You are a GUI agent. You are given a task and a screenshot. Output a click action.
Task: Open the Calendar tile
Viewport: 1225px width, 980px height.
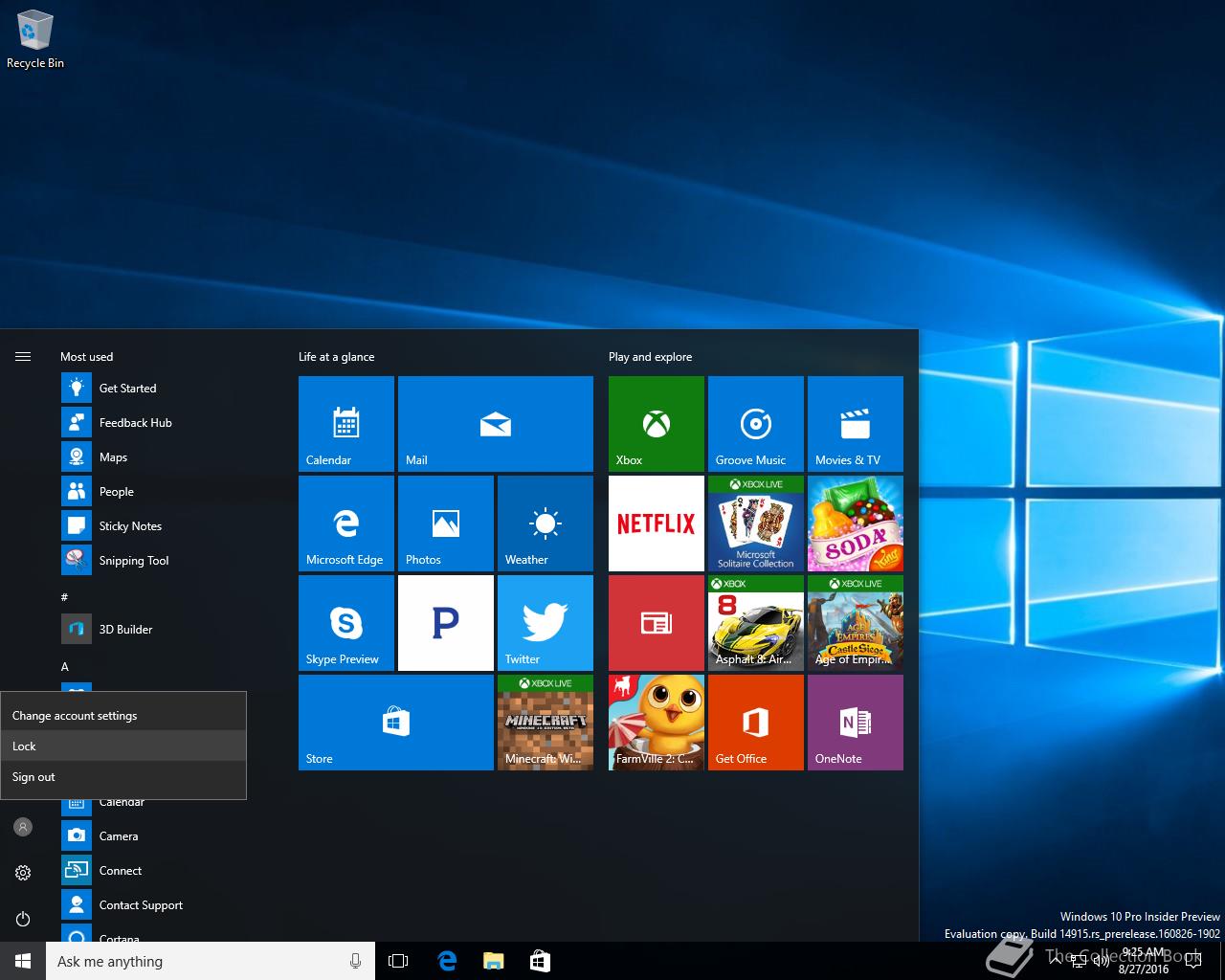346,424
